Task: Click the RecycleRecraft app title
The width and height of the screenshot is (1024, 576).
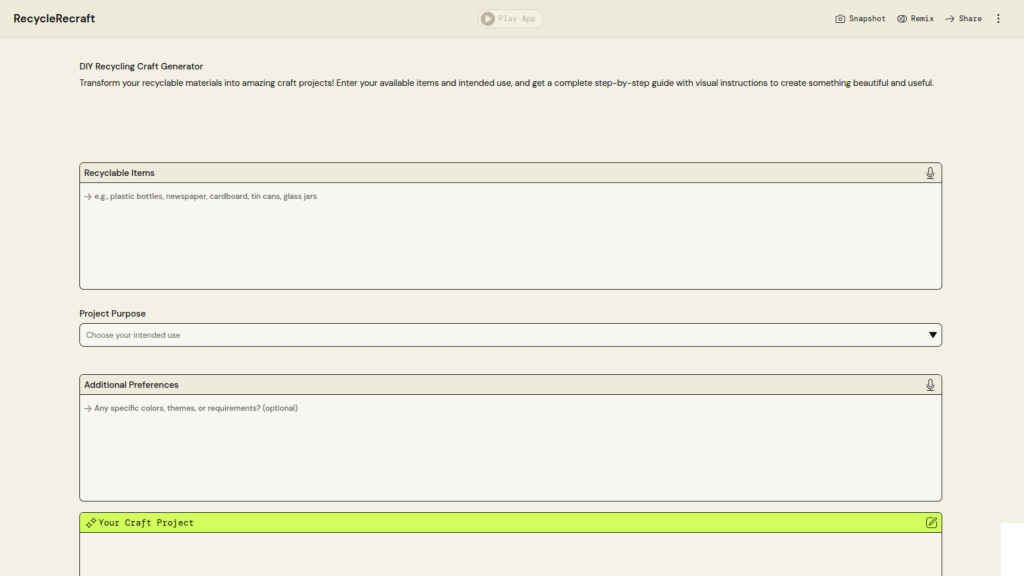Action: tap(54, 19)
